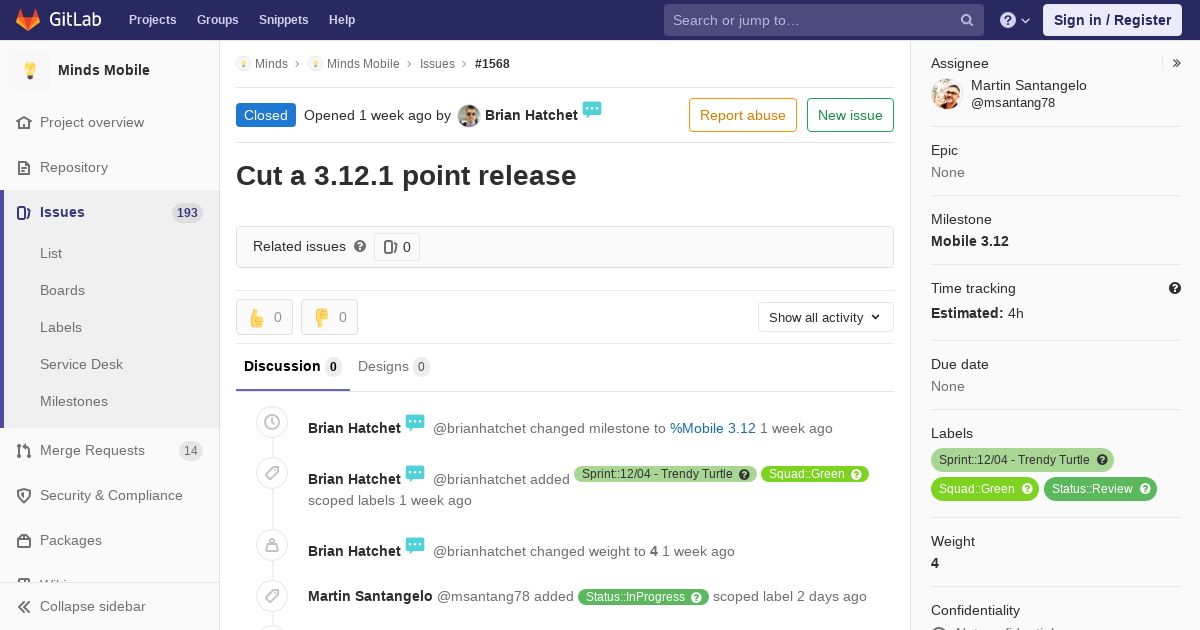Open the Groups menu
Viewport: 1200px width, 630px height.
point(217,20)
